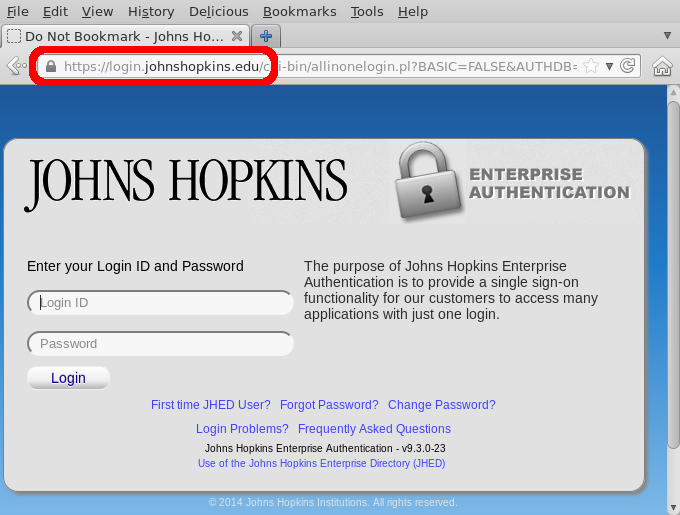Click the Password input field

pos(160,344)
